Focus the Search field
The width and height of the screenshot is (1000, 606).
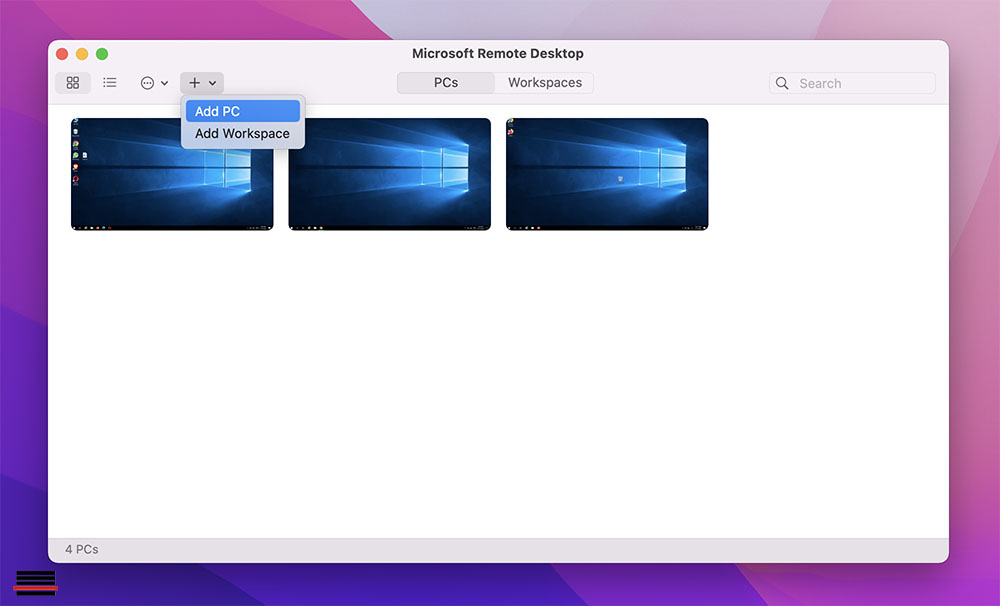pos(852,84)
